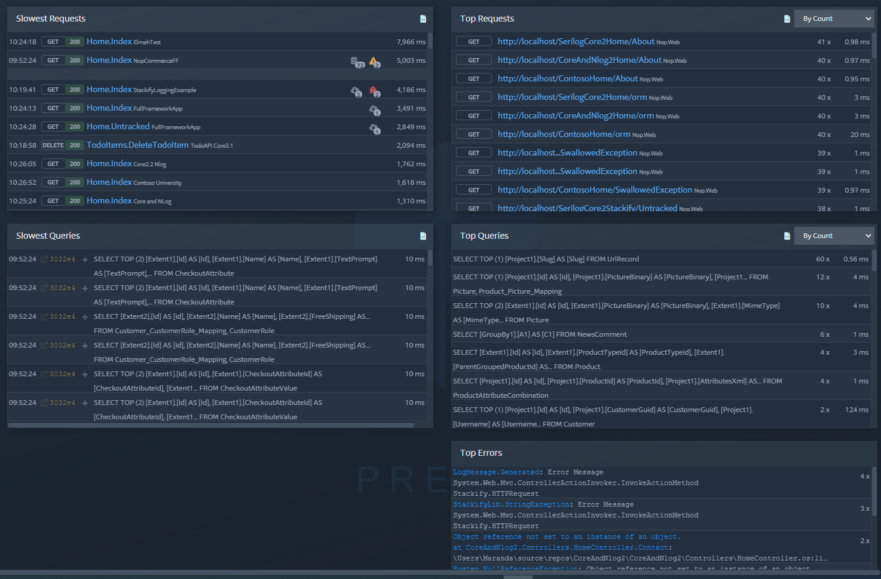Viewport: 881px width, 579px height.
Task: Click the cloud icon on Home.Untracked row
Action: pos(375,129)
